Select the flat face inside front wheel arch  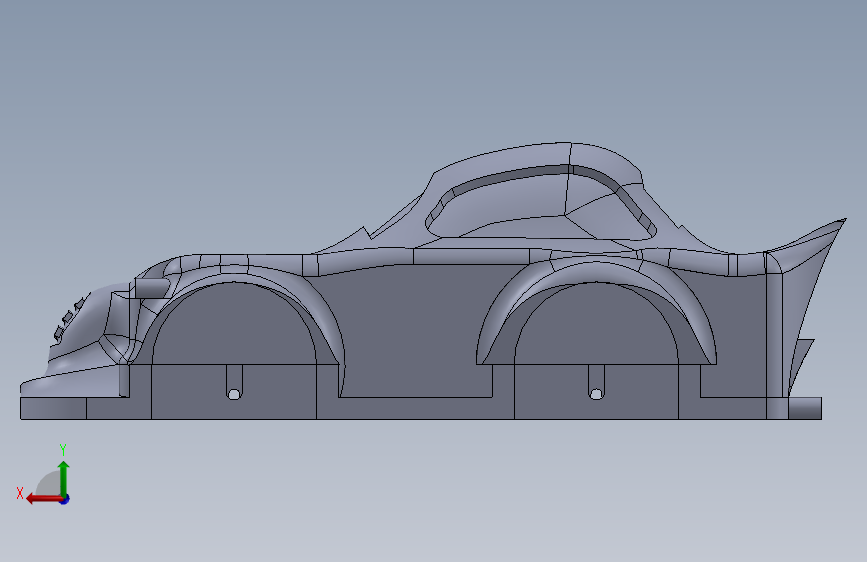tap(233, 326)
